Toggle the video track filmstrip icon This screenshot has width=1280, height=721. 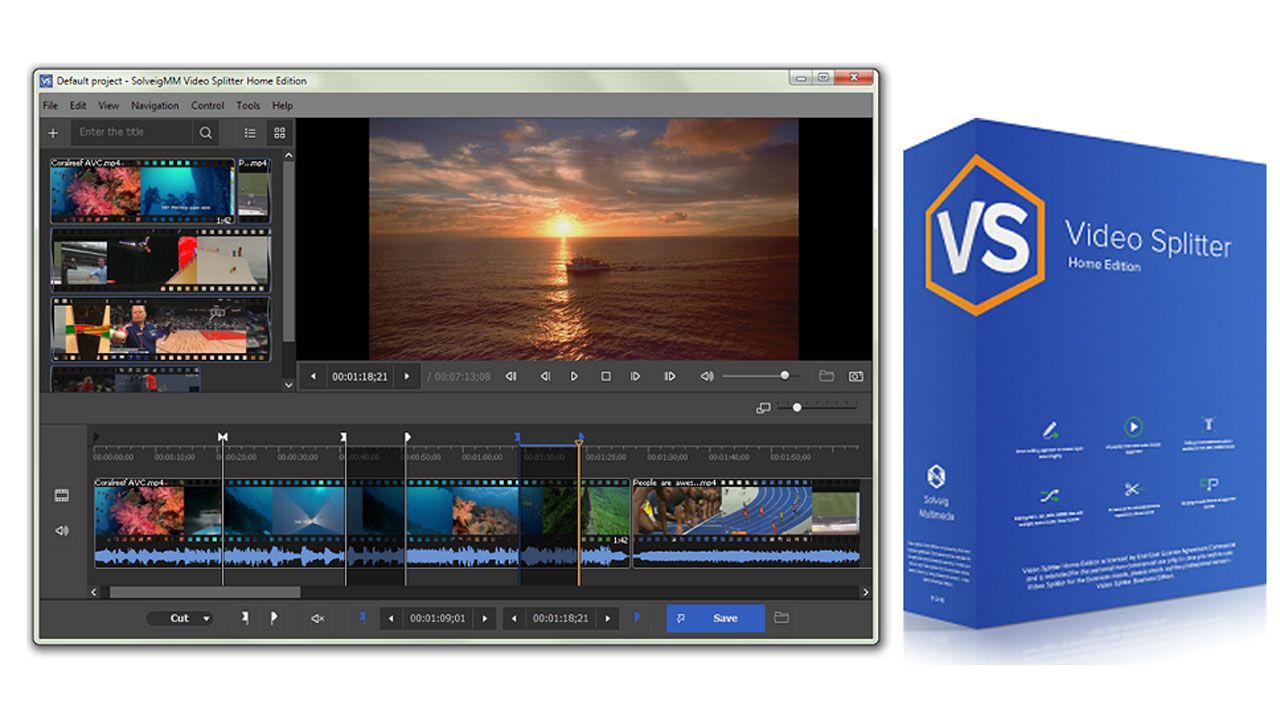point(62,496)
